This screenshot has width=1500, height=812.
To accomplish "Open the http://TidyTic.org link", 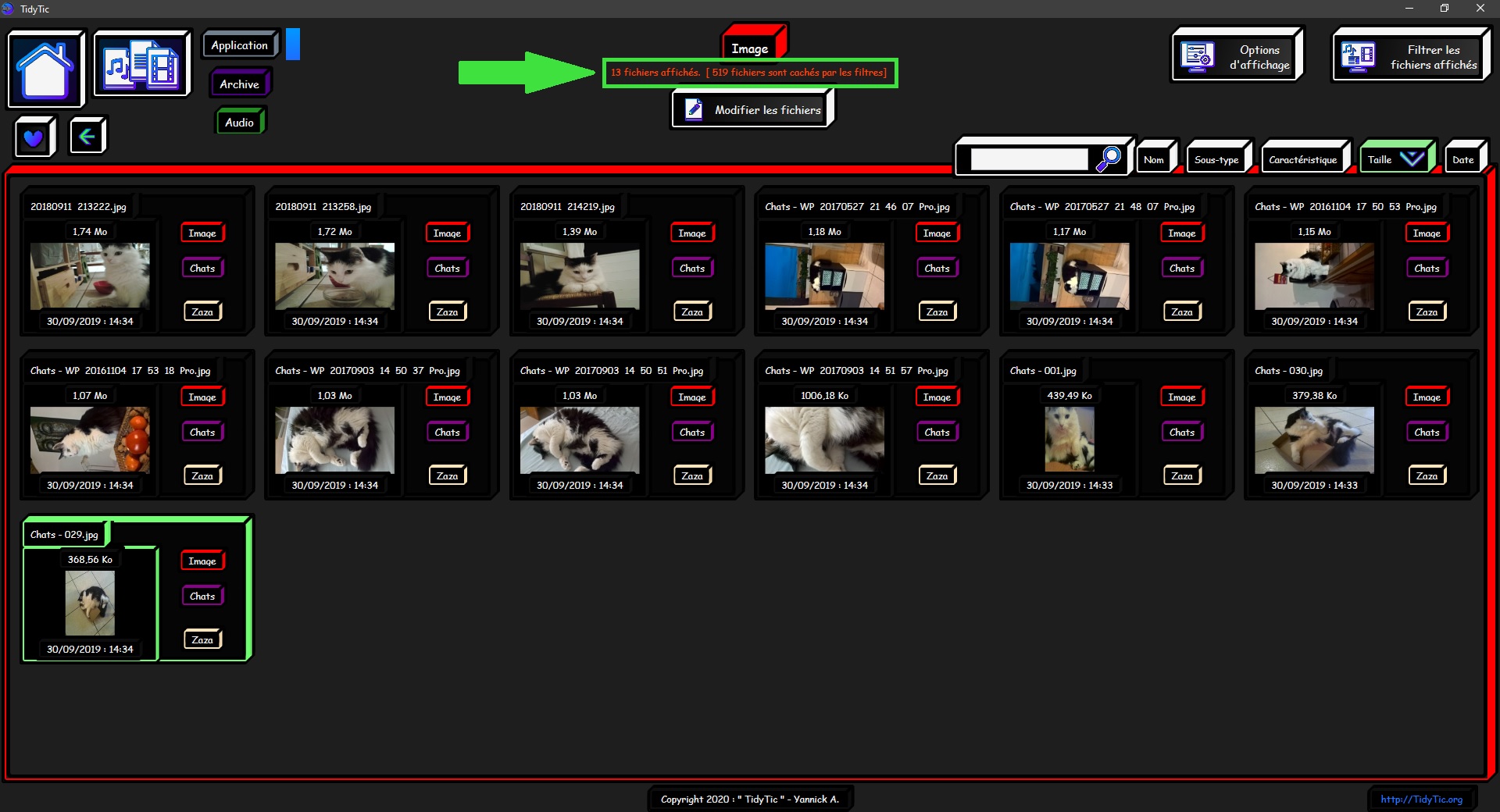I will 1421,799.
